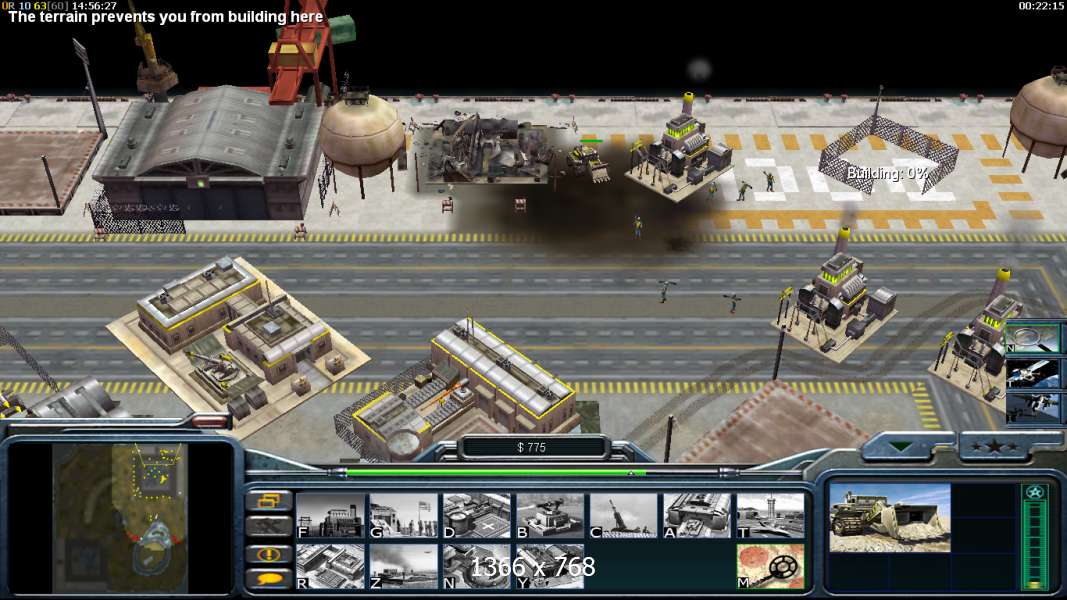Click the 'Building: 0%' label

[x=887, y=174]
